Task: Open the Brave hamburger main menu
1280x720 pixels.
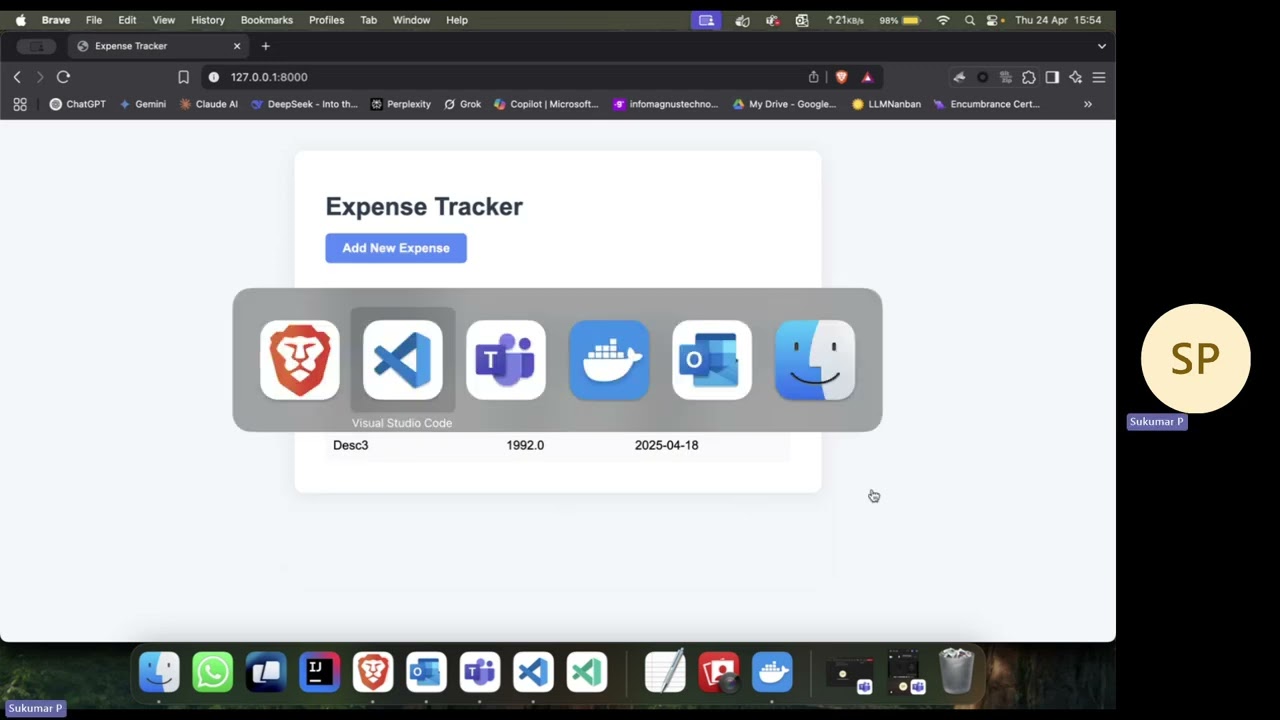Action: [1099, 77]
